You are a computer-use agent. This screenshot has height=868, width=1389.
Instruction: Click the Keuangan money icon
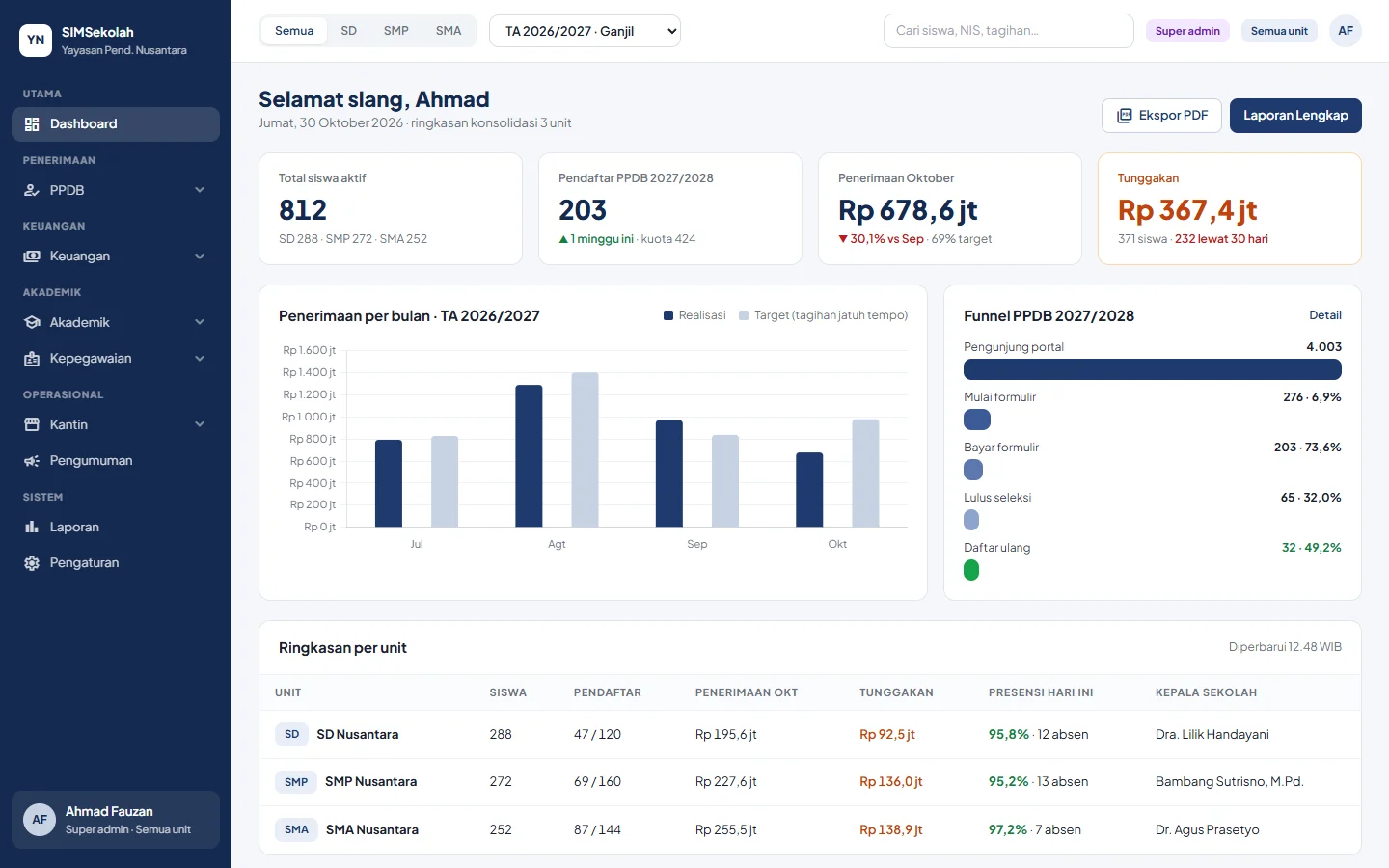coord(32,257)
